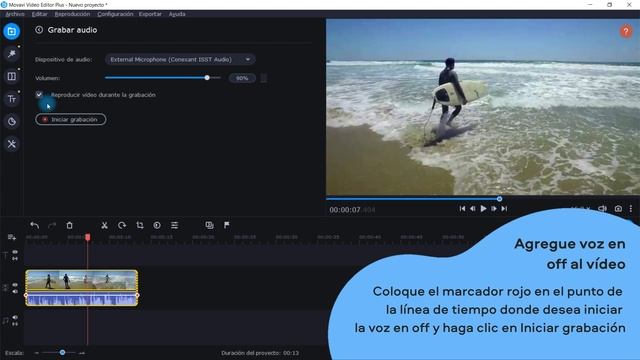Mute the video track speaker
640x360 pixels.
15,291
